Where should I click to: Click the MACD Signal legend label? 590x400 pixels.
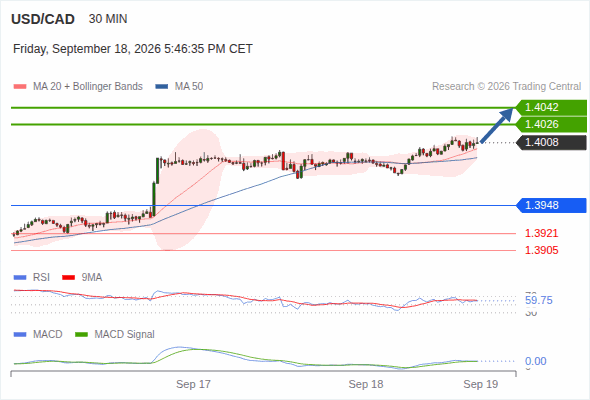point(124,334)
